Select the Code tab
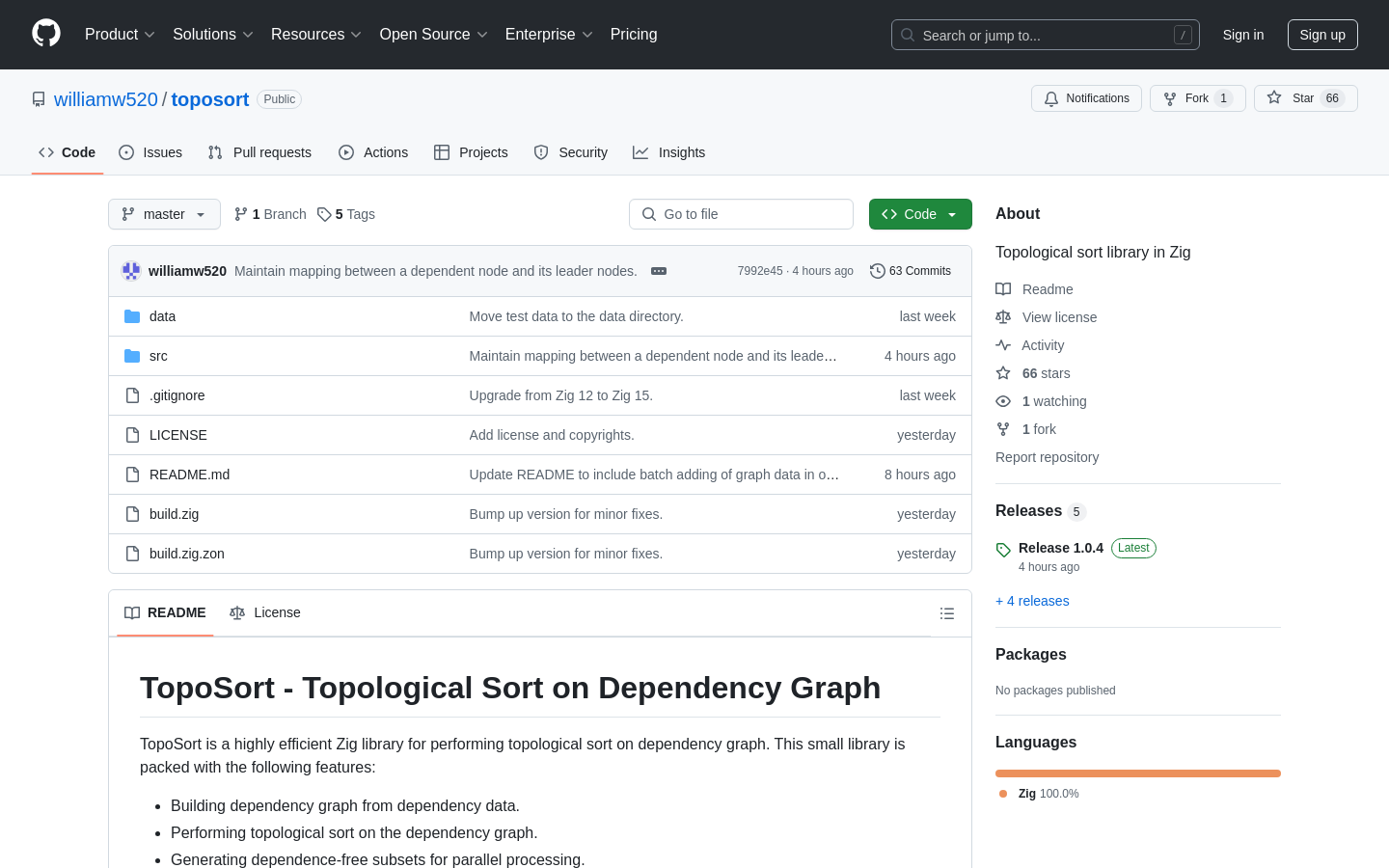 [68, 152]
